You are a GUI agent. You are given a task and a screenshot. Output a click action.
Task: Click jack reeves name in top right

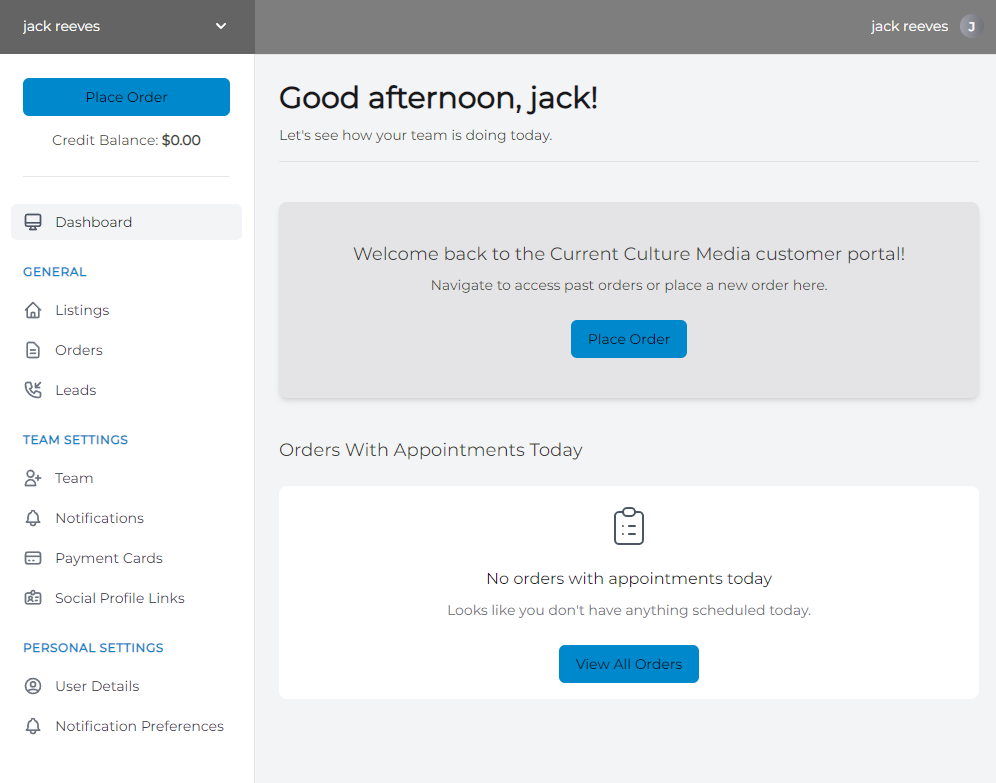909,27
